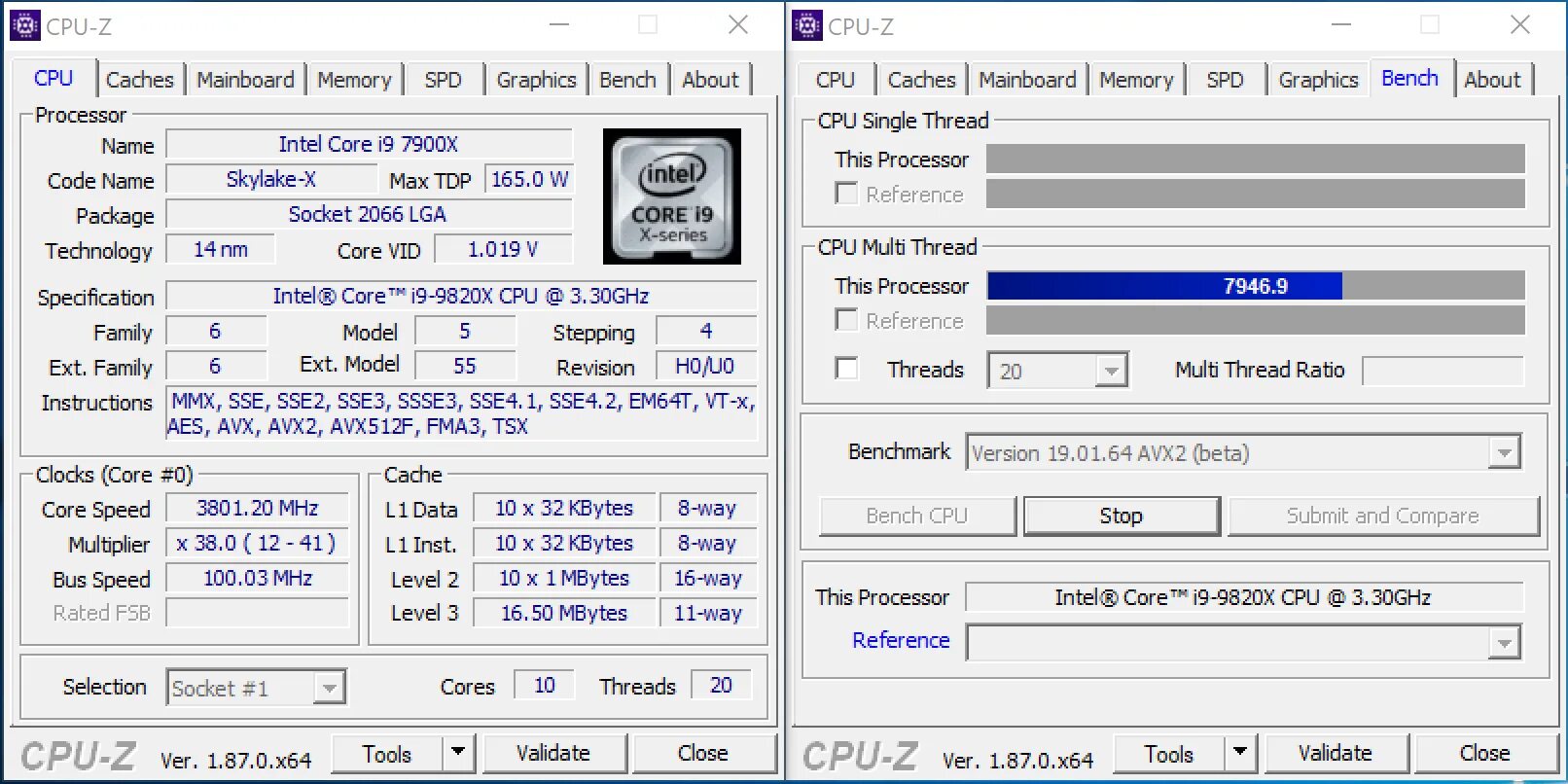Minimize the right CPU-Z window

coord(1341,25)
